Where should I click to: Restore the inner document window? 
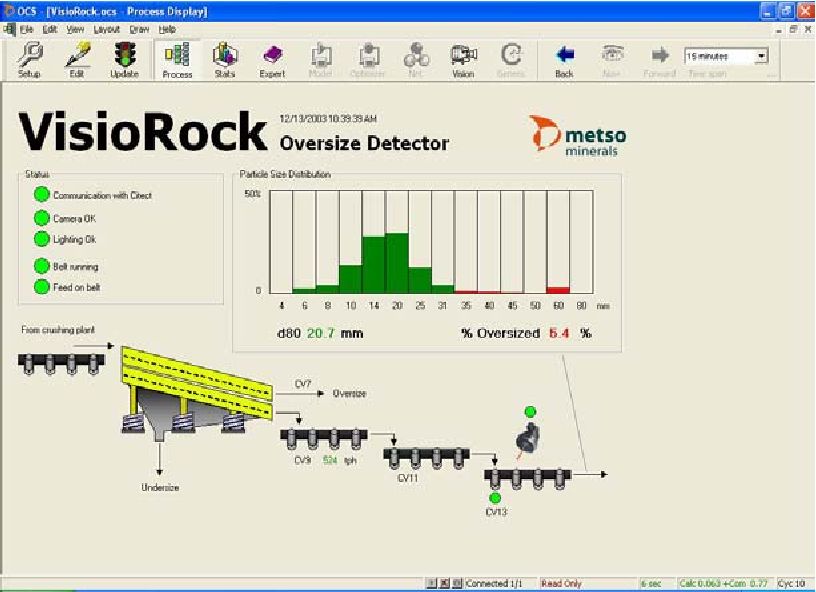tap(793, 30)
